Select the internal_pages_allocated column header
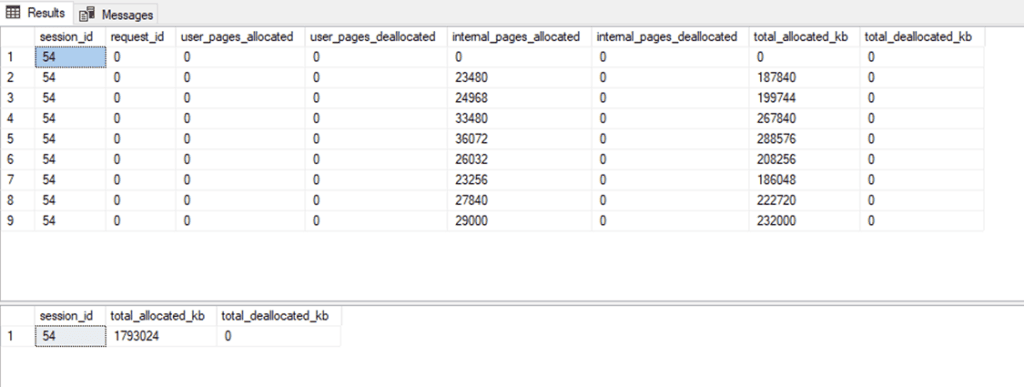 coord(519,38)
